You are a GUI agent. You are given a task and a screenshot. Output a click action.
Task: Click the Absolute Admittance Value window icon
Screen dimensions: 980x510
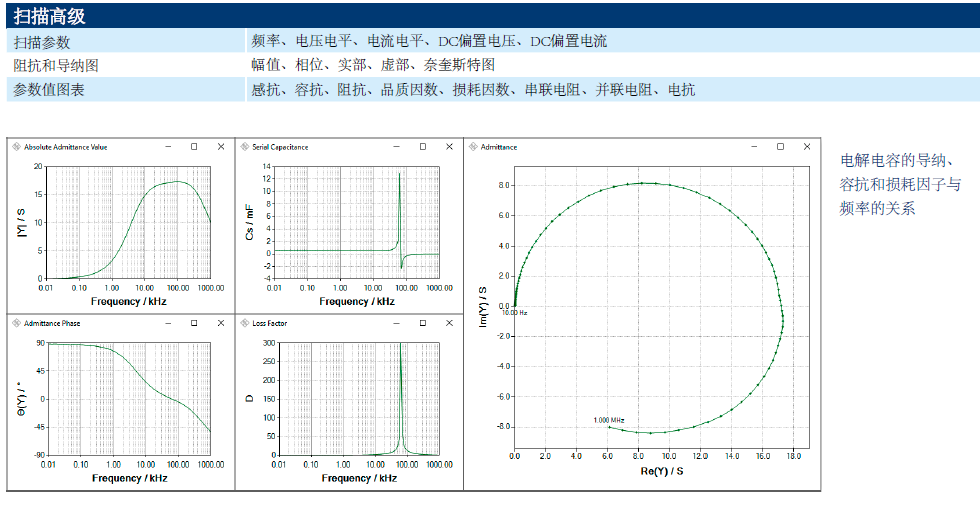click(16, 147)
